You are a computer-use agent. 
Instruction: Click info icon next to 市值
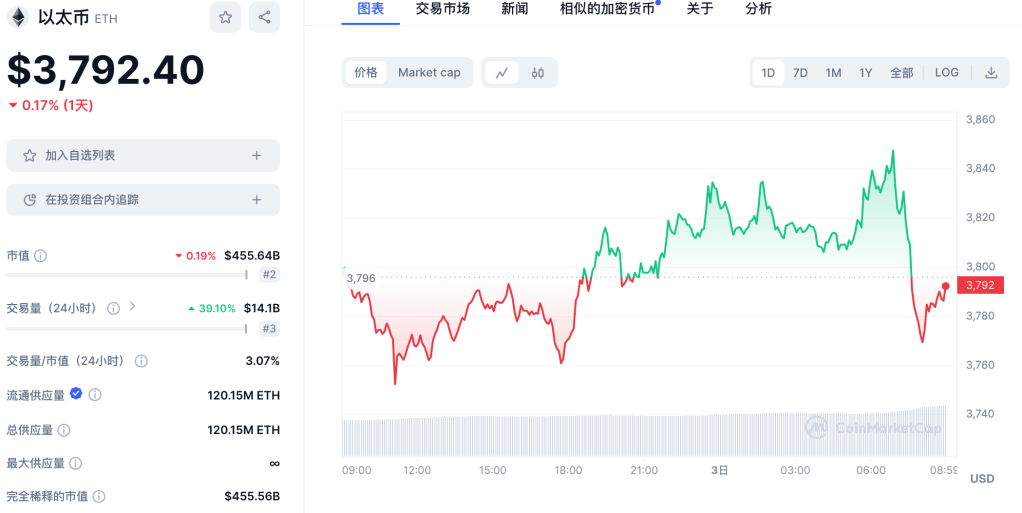41,256
